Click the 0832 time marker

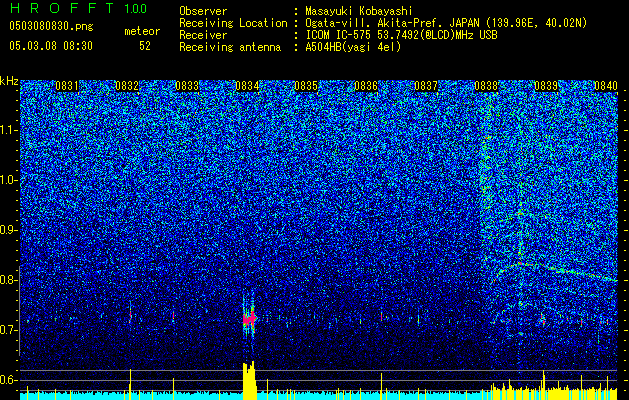[x=127, y=86]
